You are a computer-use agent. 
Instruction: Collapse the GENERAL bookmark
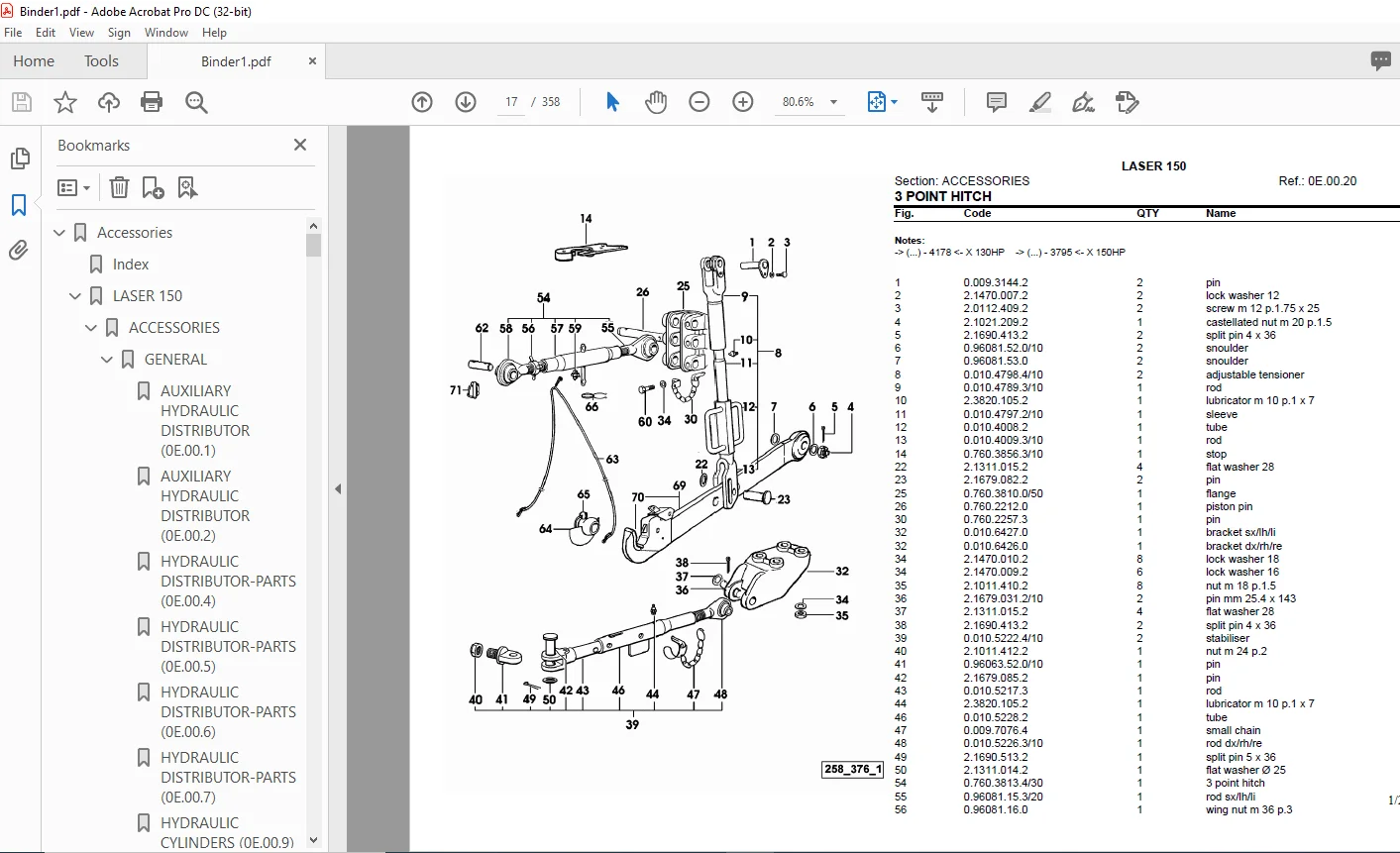click(x=107, y=360)
